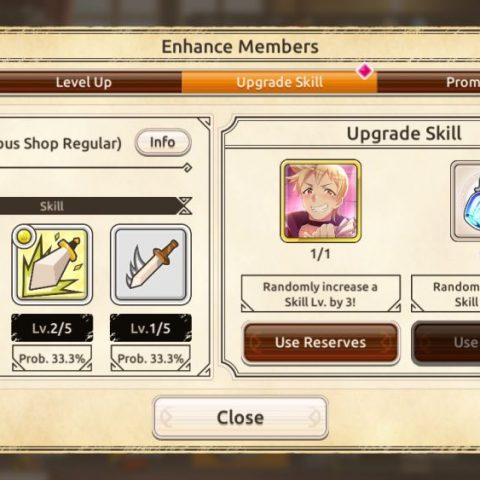Tap the Randomly increase Skill Lv. by 3 box
This screenshot has width=480, height=480.
pyautogui.click(x=321, y=294)
